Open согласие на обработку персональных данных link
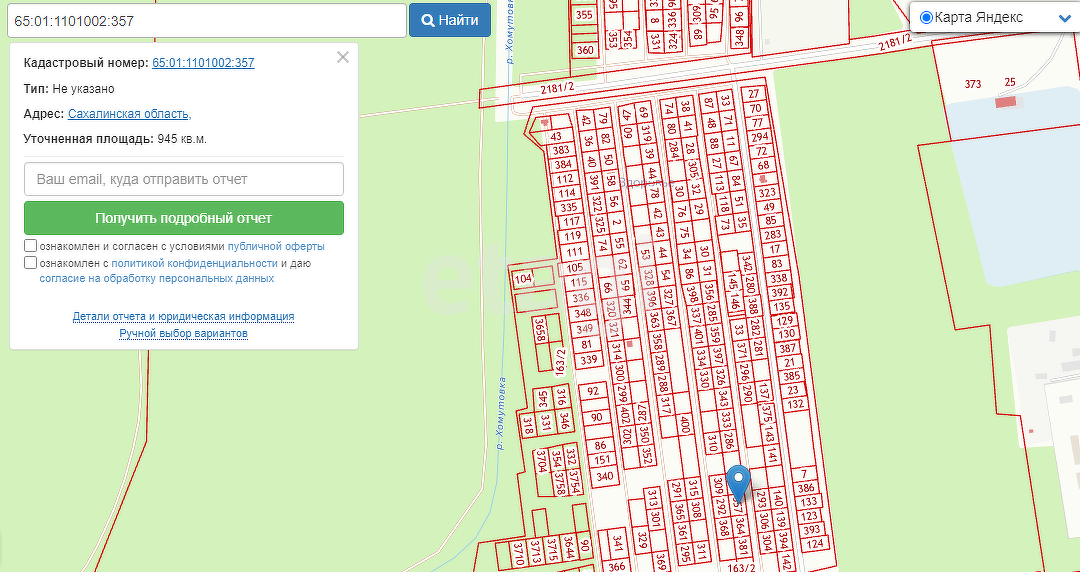The height and width of the screenshot is (572, 1080). click(157, 279)
